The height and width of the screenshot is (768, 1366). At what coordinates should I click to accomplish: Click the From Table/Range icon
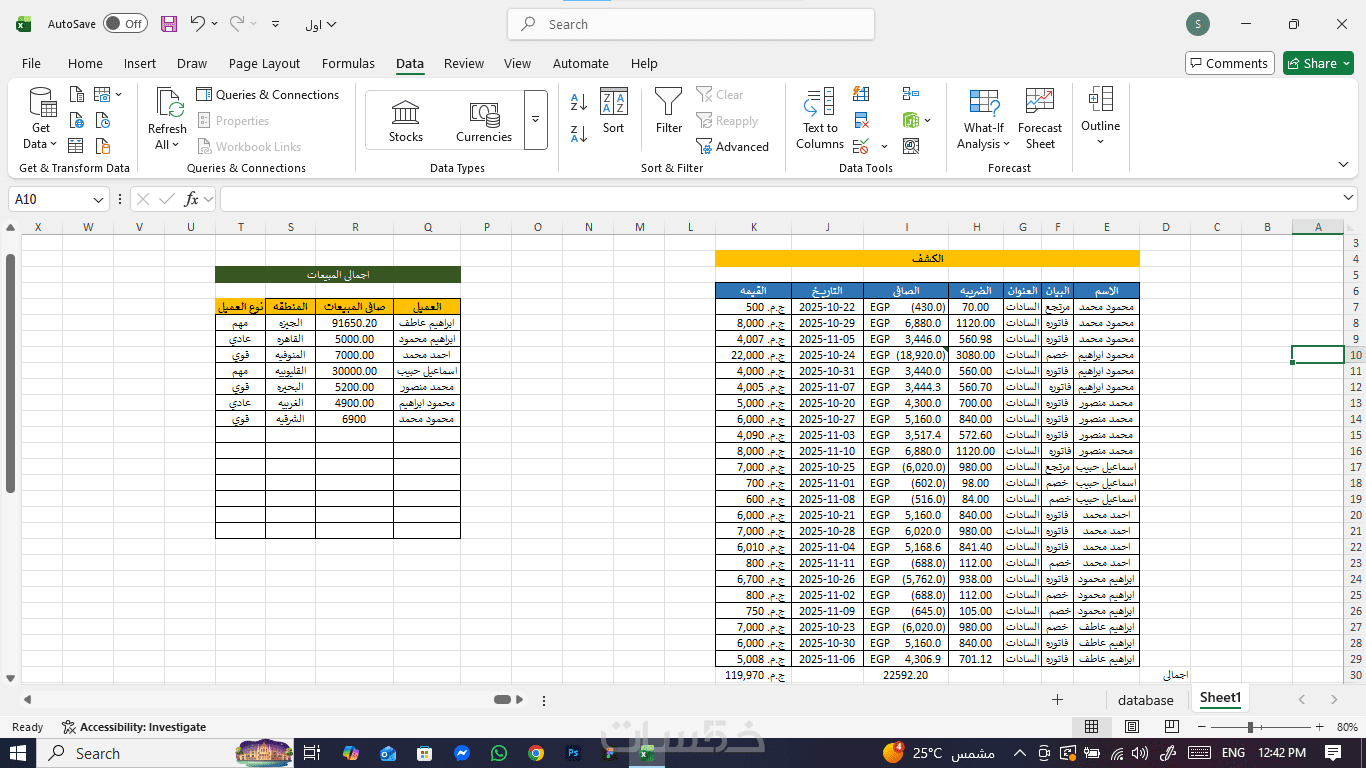(x=77, y=146)
